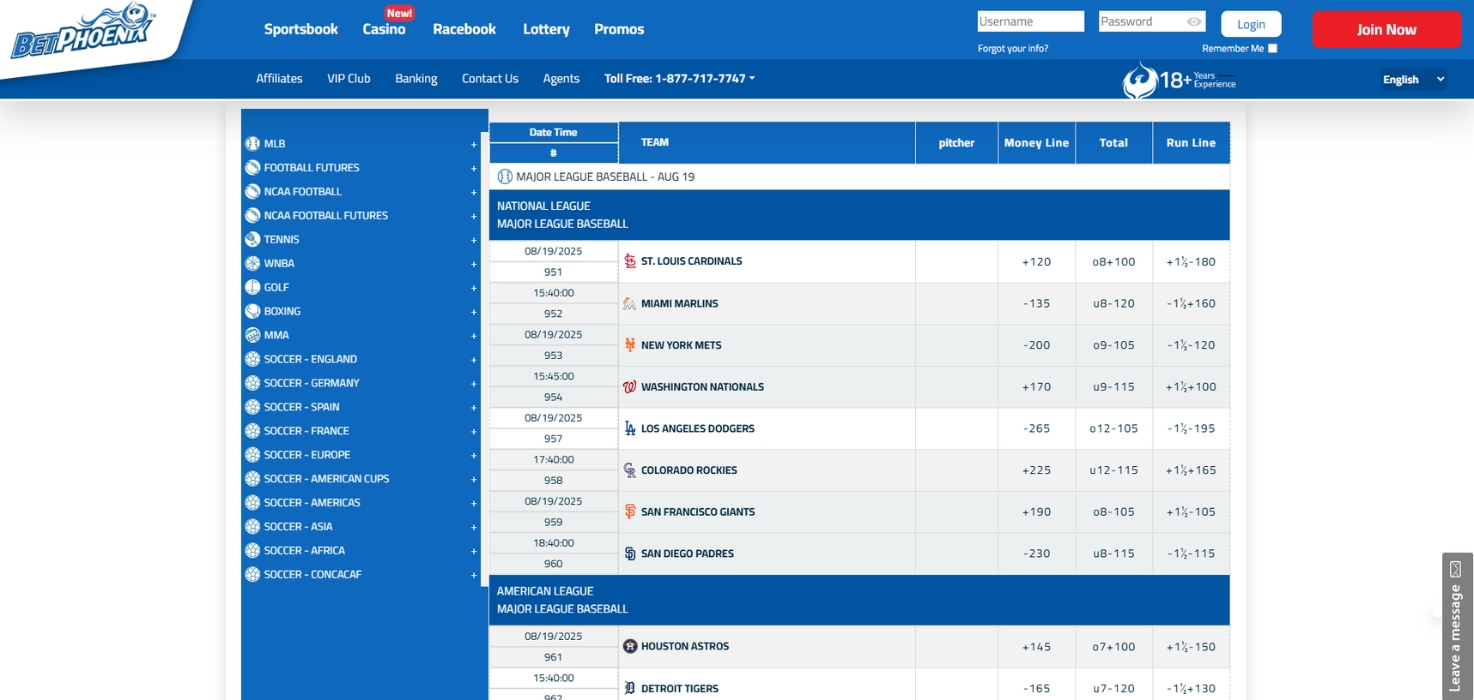This screenshot has height=700, width=1474.
Task: Click the Soccer - Asia ball icon
Action: [x=252, y=527]
